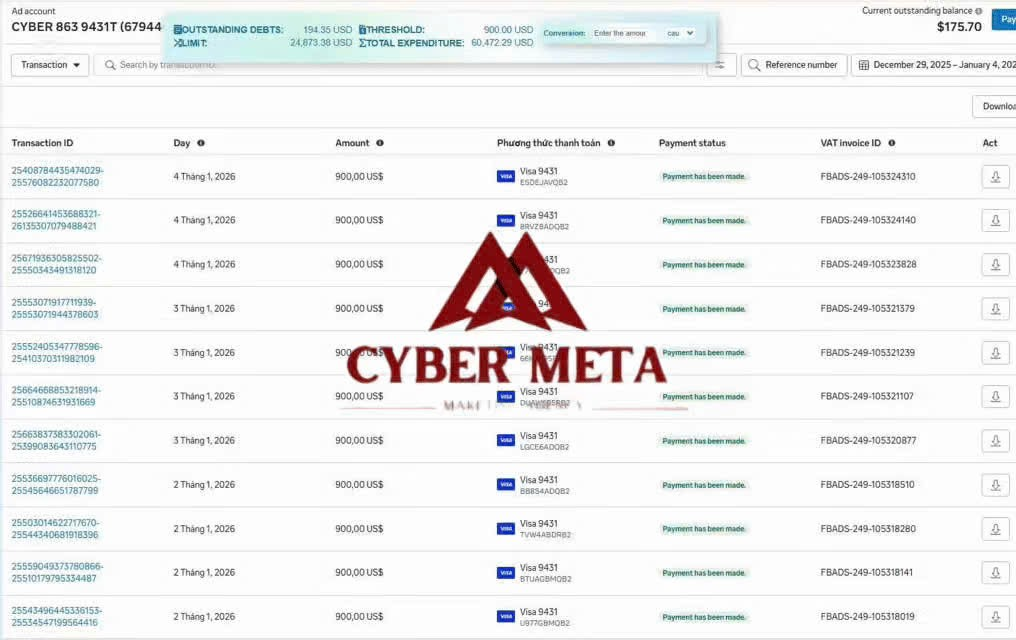Image resolution: width=1016 pixels, height=640 pixels.
Task: Click the 24,873.38 USD limit value
Action: tap(321, 43)
